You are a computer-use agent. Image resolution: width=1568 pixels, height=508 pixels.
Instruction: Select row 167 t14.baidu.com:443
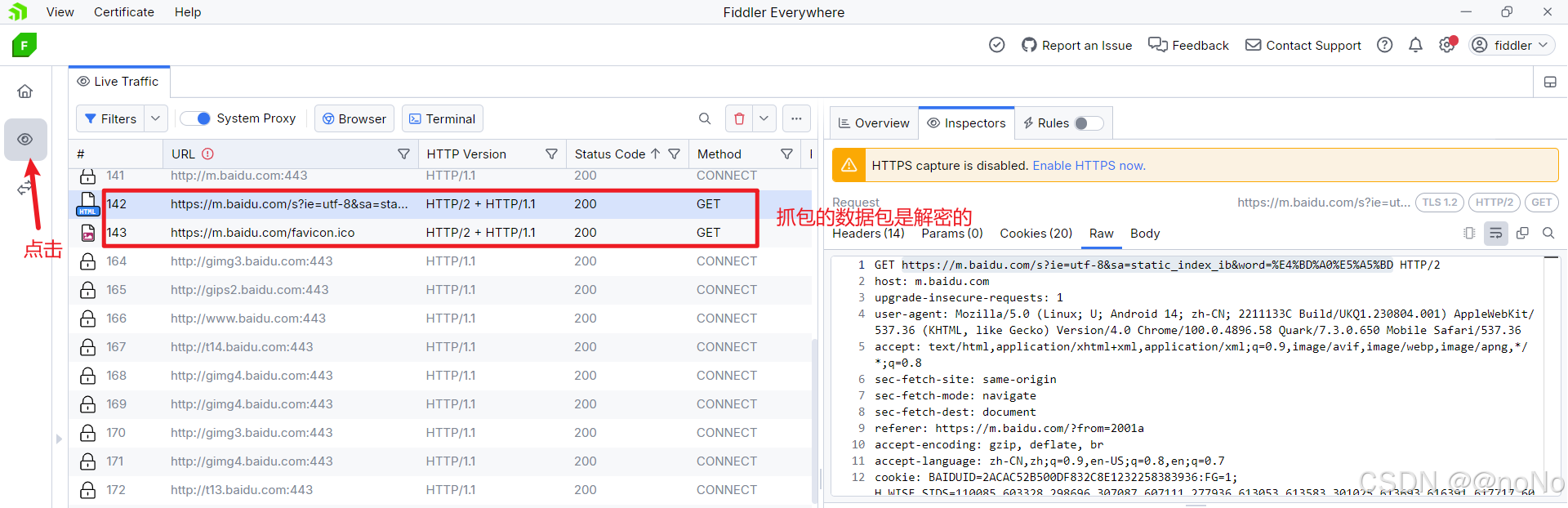pos(441,347)
